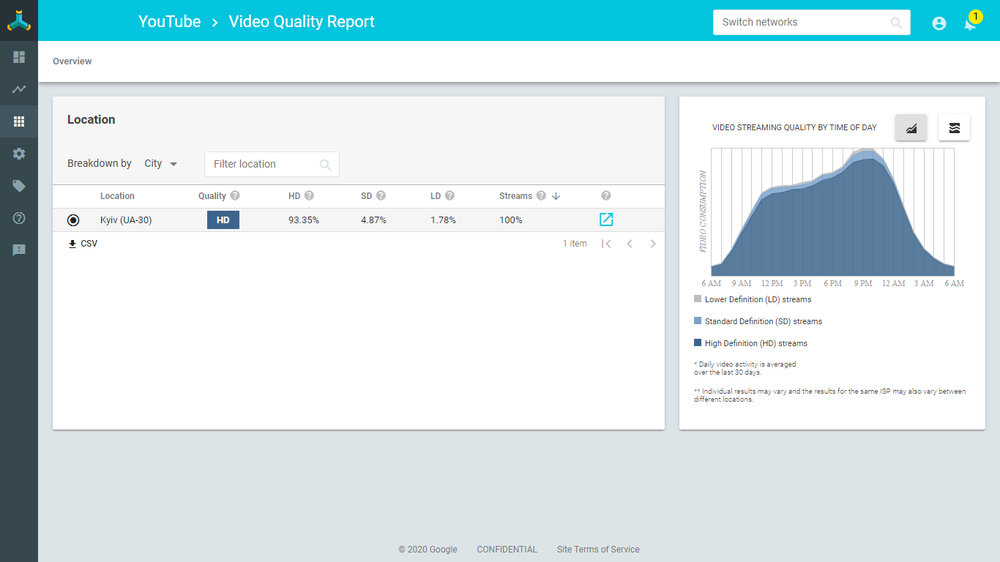The image size is (1000, 562).
Task: Switch to the Overview tab
Action: (x=72, y=62)
